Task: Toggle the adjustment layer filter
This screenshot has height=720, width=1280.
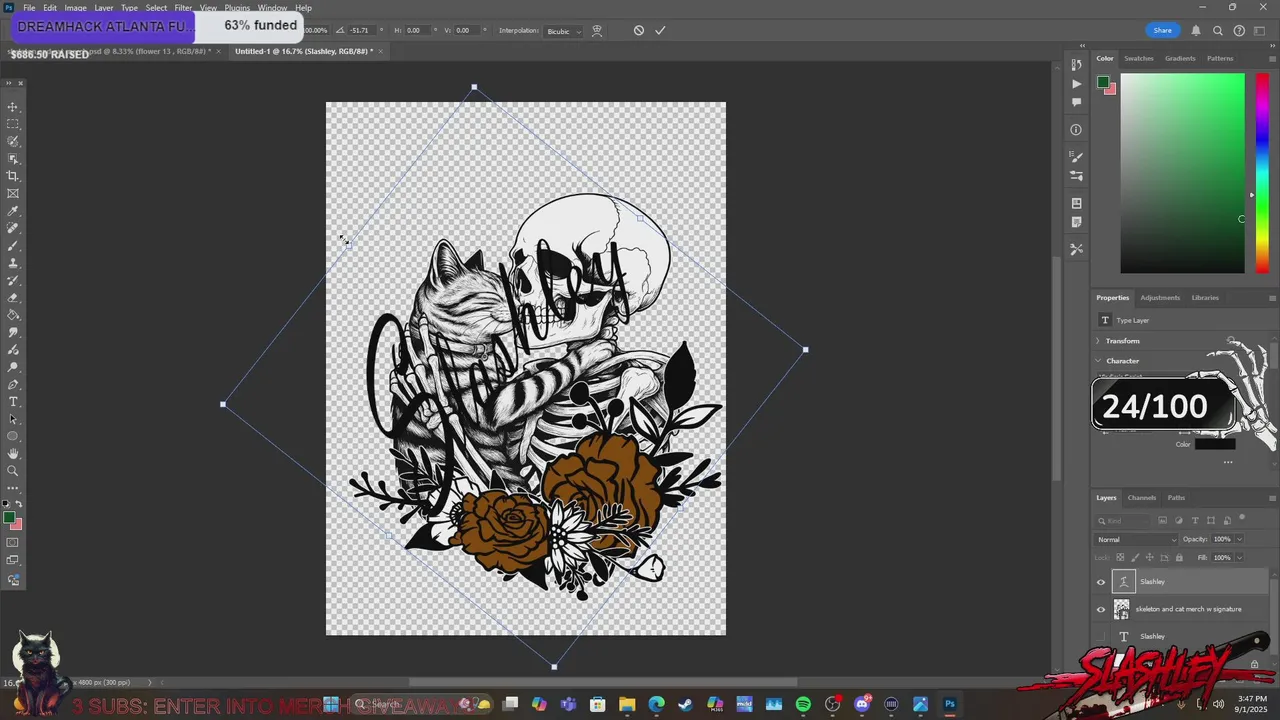Action: (1178, 520)
